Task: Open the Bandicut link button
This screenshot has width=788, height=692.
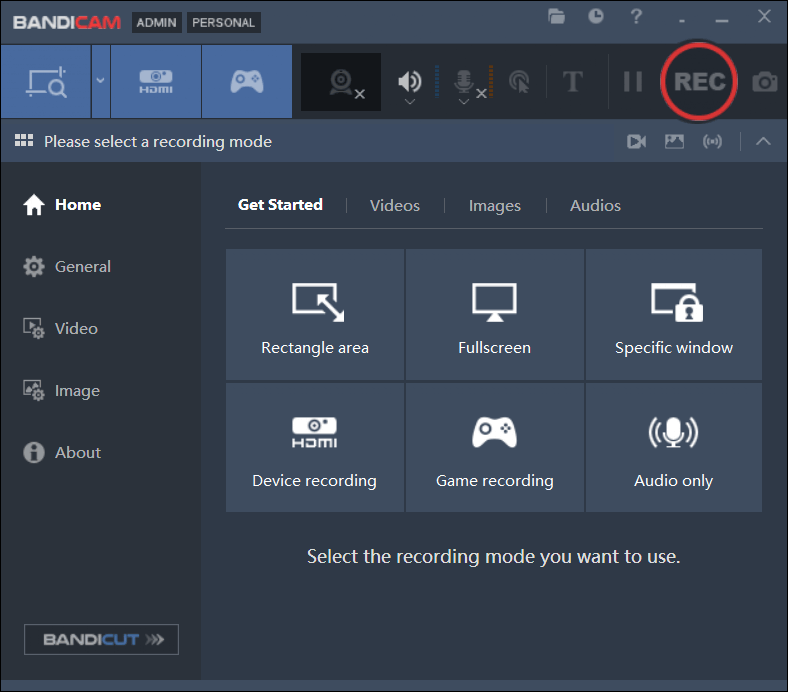Action: click(x=101, y=639)
